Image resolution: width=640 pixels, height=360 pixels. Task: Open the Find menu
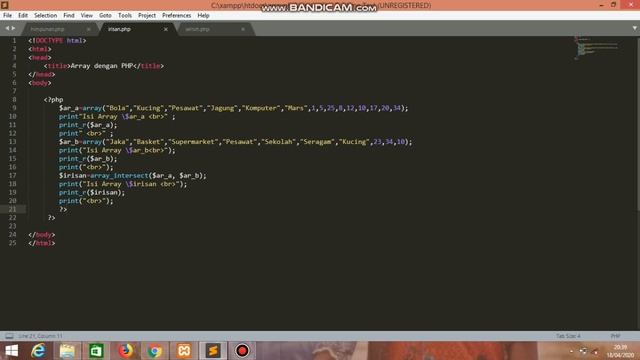click(x=69, y=16)
